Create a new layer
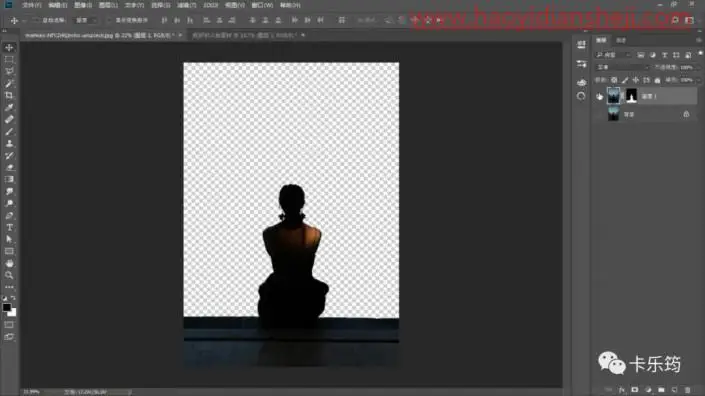 [674, 390]
